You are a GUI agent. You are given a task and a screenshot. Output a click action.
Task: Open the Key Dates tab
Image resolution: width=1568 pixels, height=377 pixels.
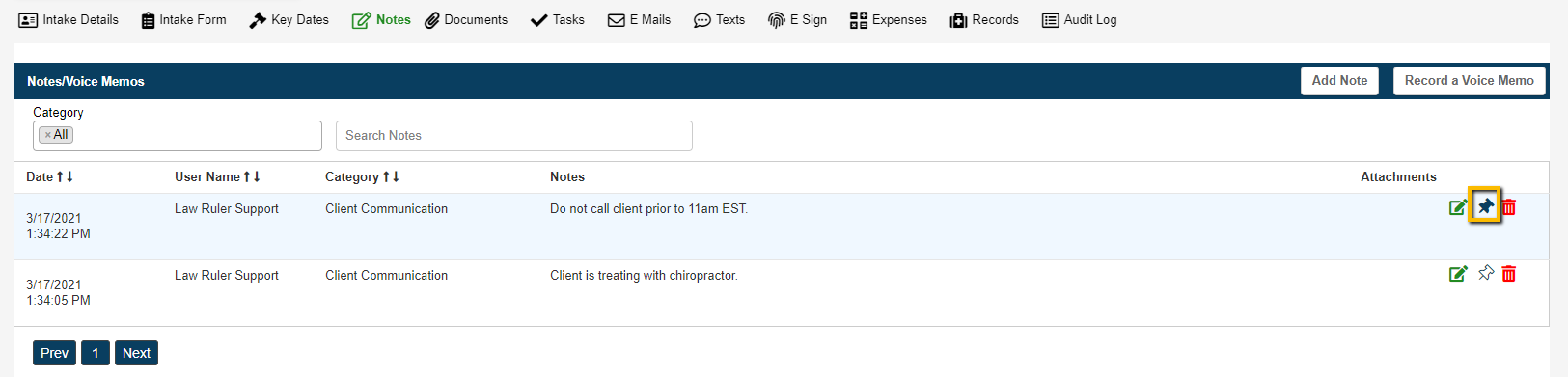click(x=289, y=19)
